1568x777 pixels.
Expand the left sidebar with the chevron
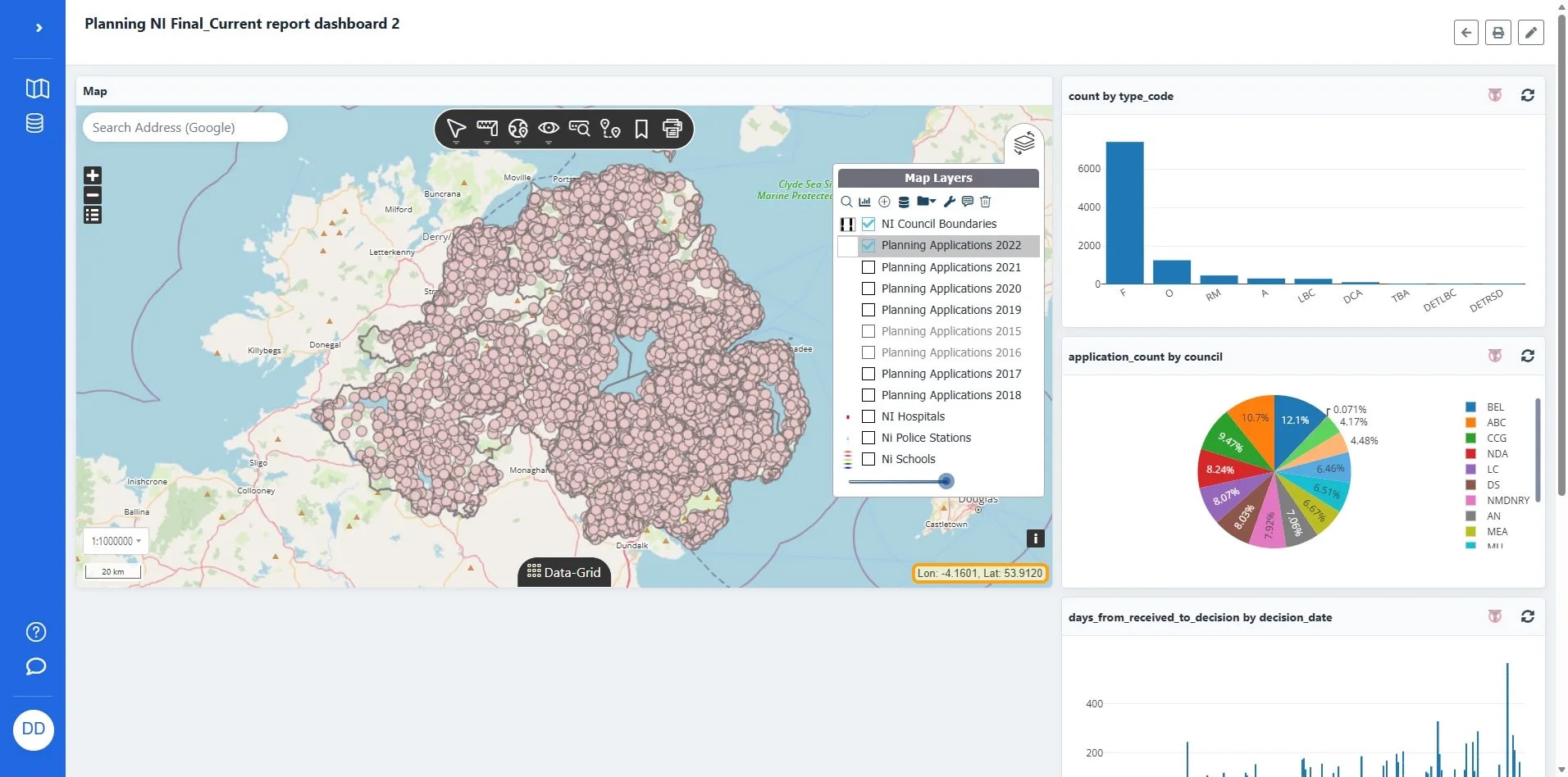coord(39,28)
